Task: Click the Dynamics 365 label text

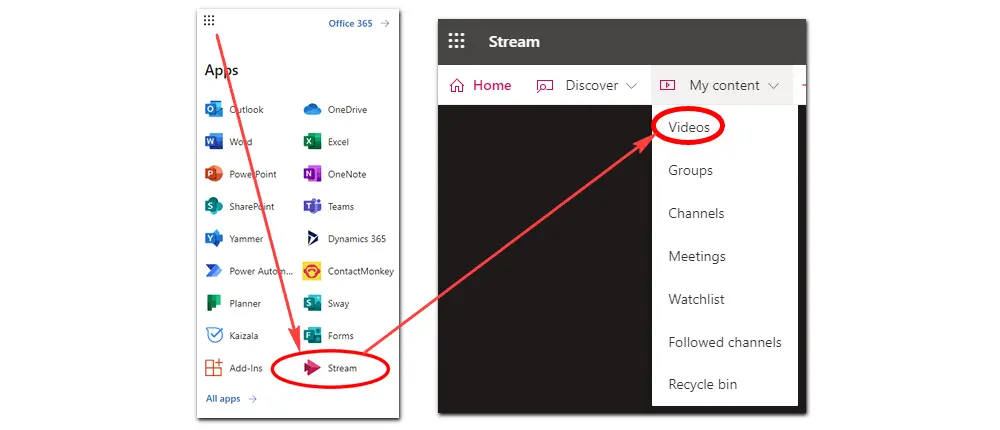Action: (357, 239)
